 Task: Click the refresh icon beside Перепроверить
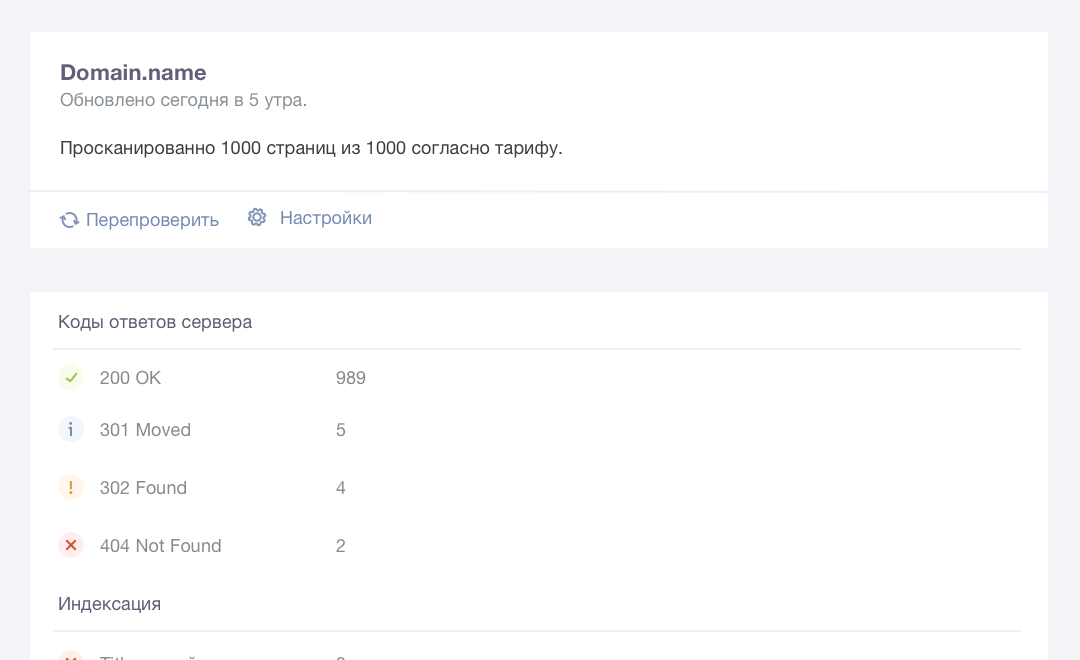[x=69, y=220]
